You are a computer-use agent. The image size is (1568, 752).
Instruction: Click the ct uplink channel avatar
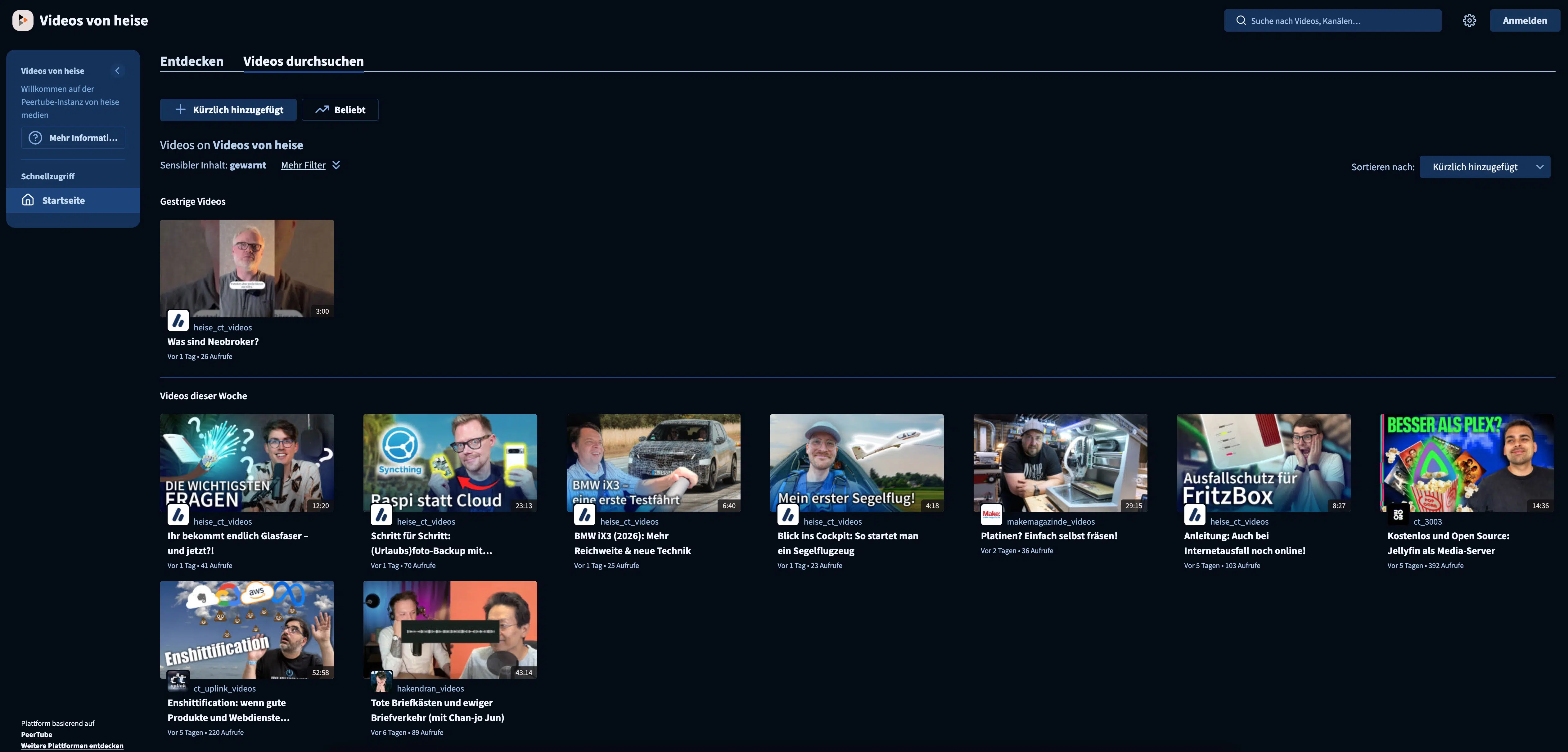[x=178, y=682]
